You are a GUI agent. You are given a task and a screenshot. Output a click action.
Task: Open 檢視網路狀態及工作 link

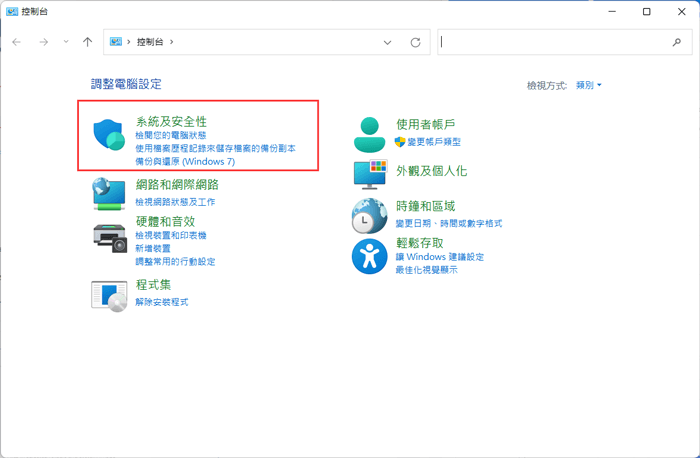click(175, 202)
